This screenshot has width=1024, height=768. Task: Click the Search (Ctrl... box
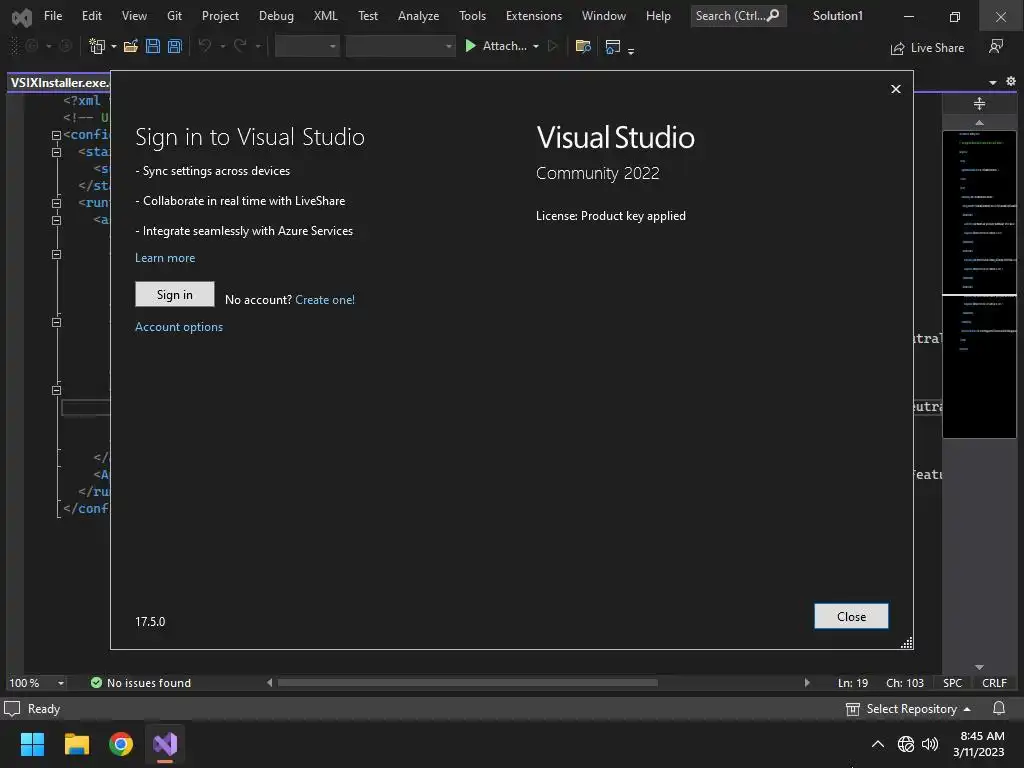[738, 16]
